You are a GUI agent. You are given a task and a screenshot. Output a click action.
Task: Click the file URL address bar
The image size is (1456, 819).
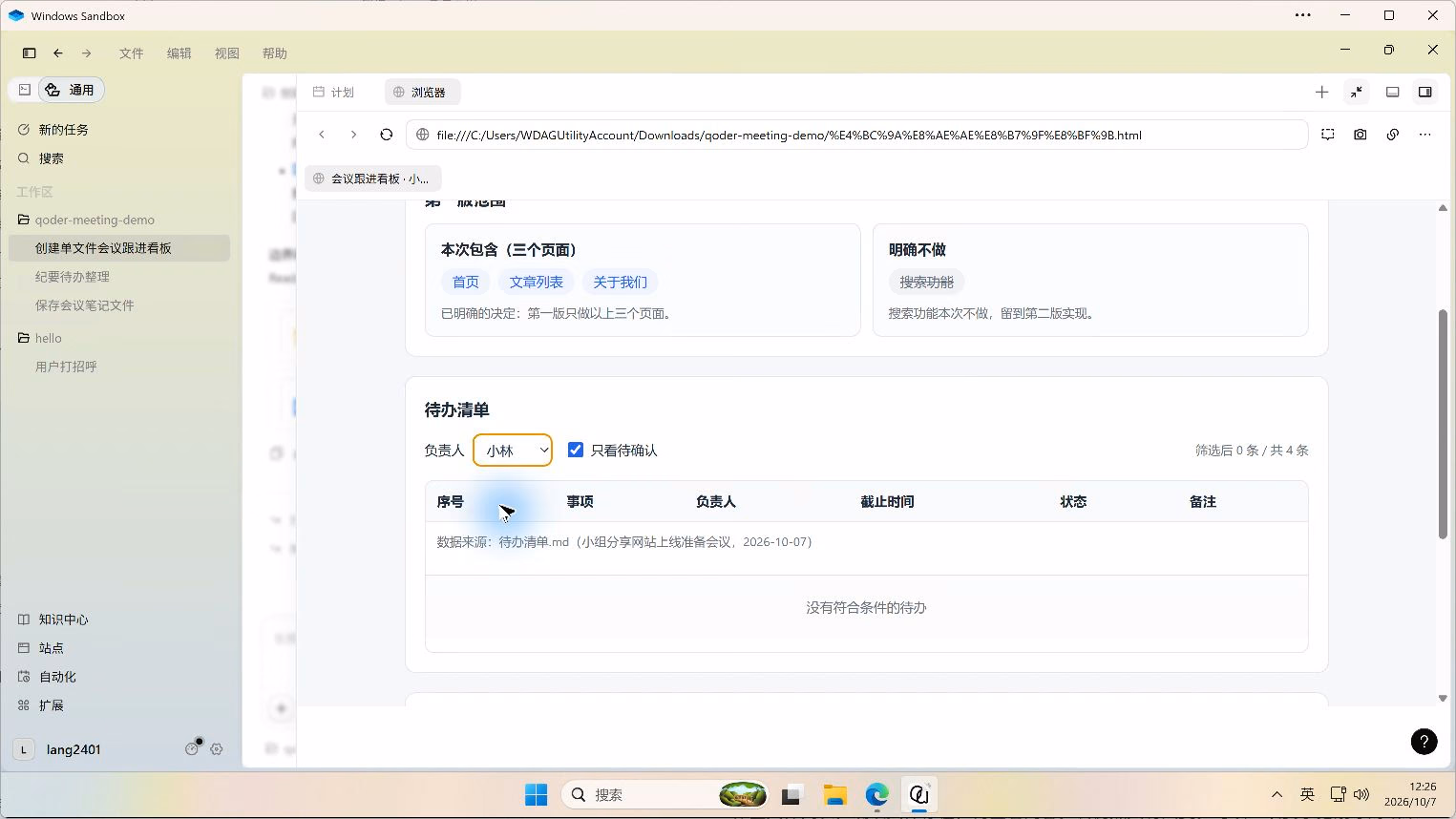click(857, 135)
